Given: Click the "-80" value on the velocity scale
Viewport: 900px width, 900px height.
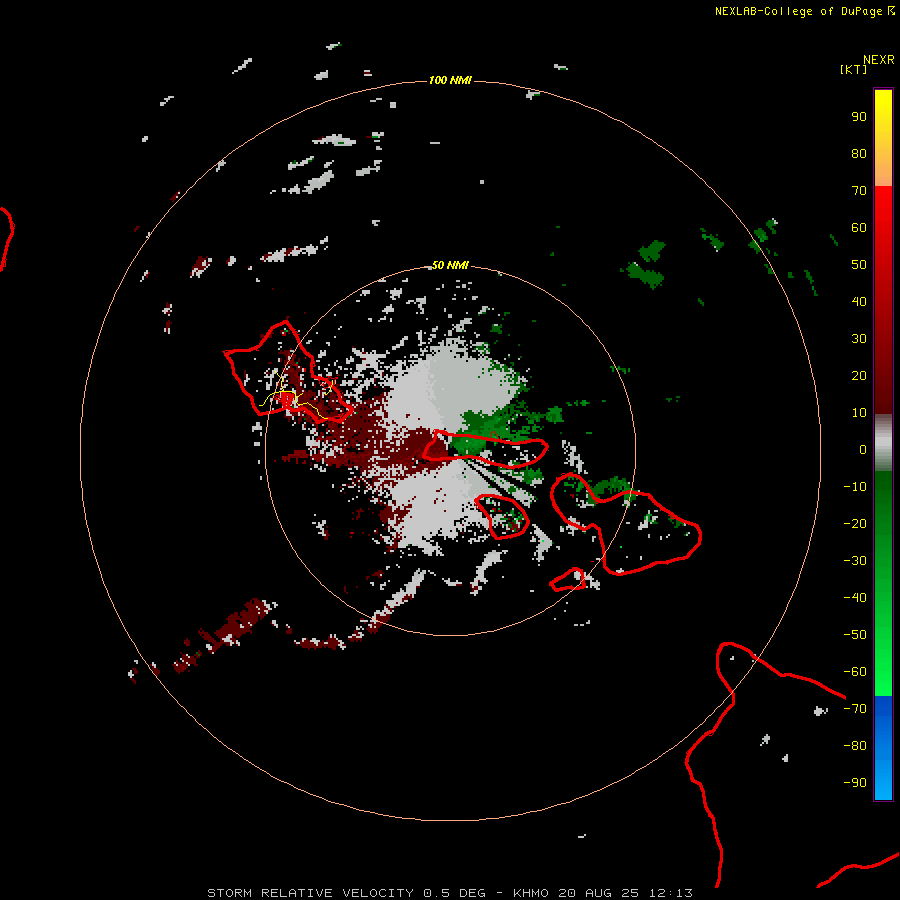Looking at the screenshot, I should click(855, 746).
